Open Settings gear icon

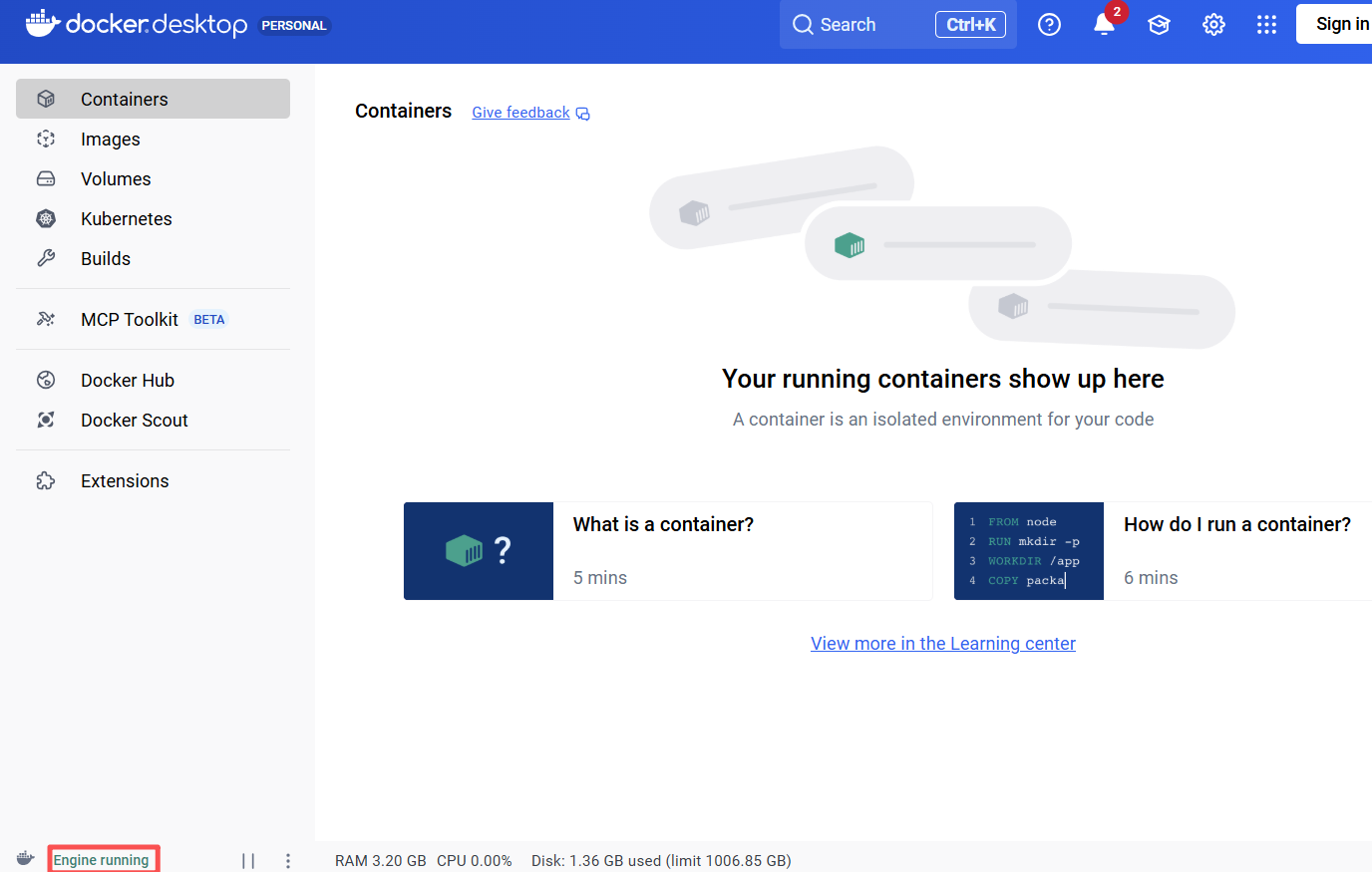1213,24
